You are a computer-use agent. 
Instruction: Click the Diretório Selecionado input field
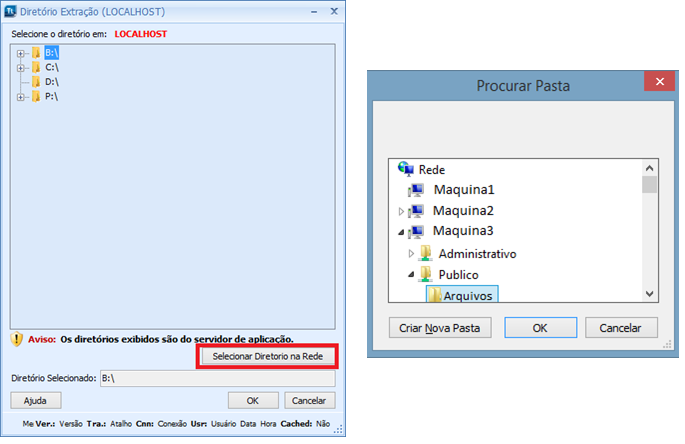coord(218,378)
